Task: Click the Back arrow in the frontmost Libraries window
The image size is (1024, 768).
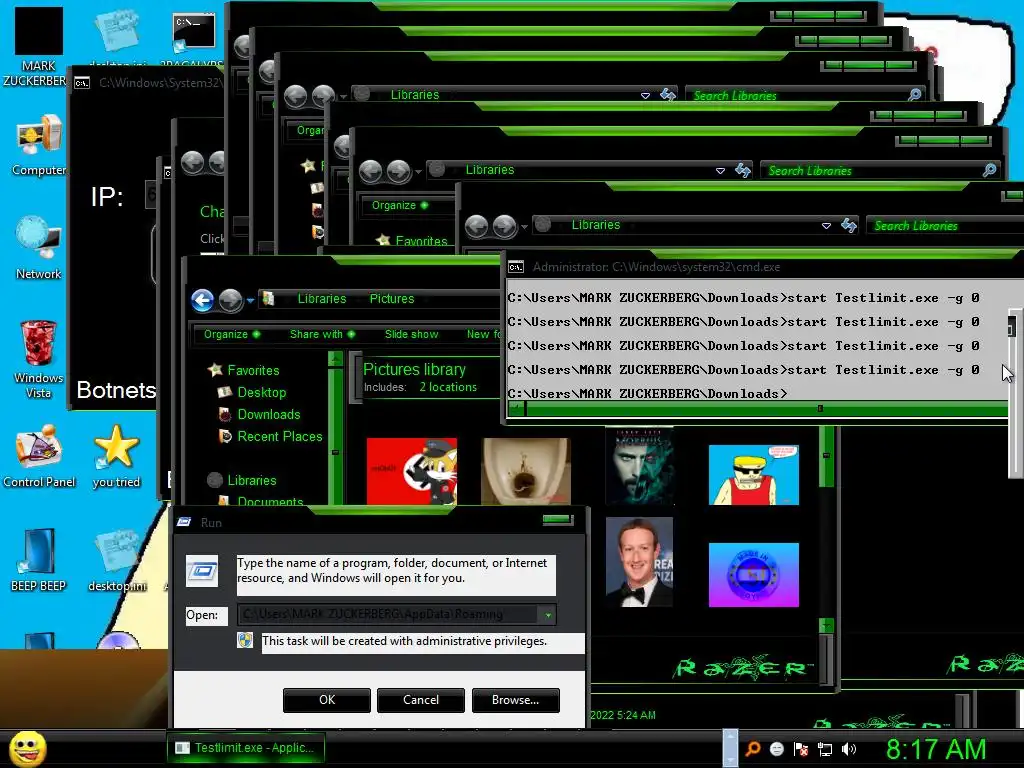Action: 477,226
